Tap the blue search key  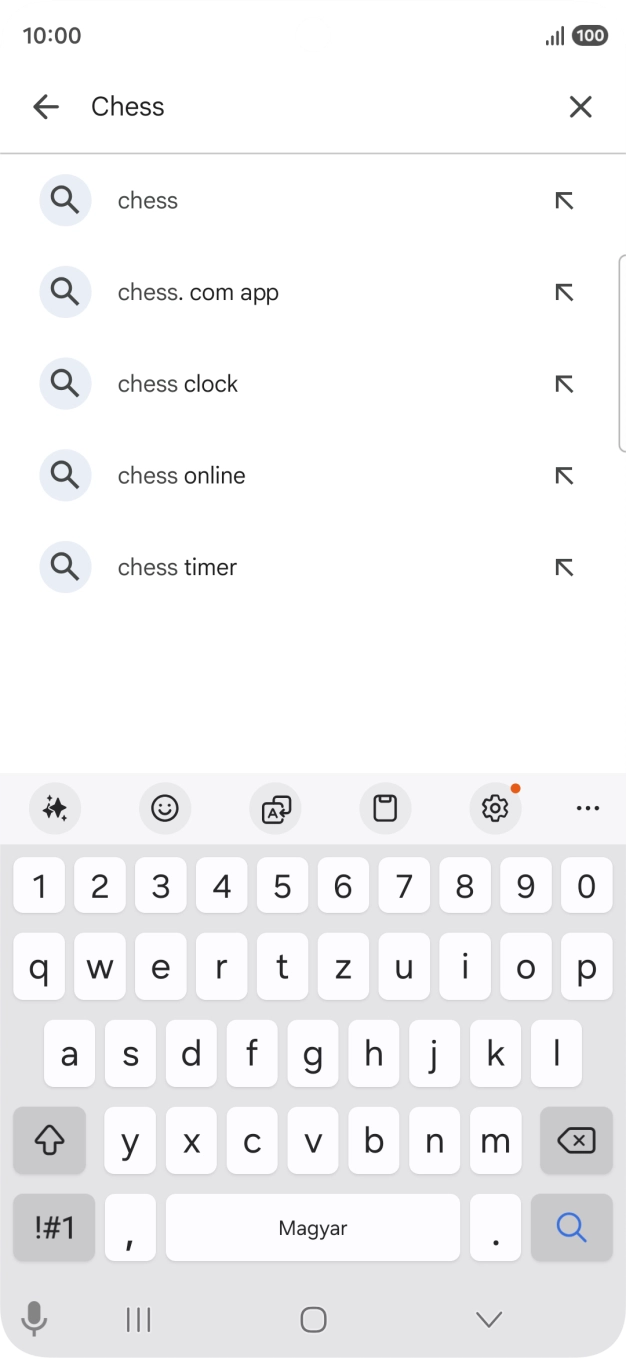(572, 1227)
